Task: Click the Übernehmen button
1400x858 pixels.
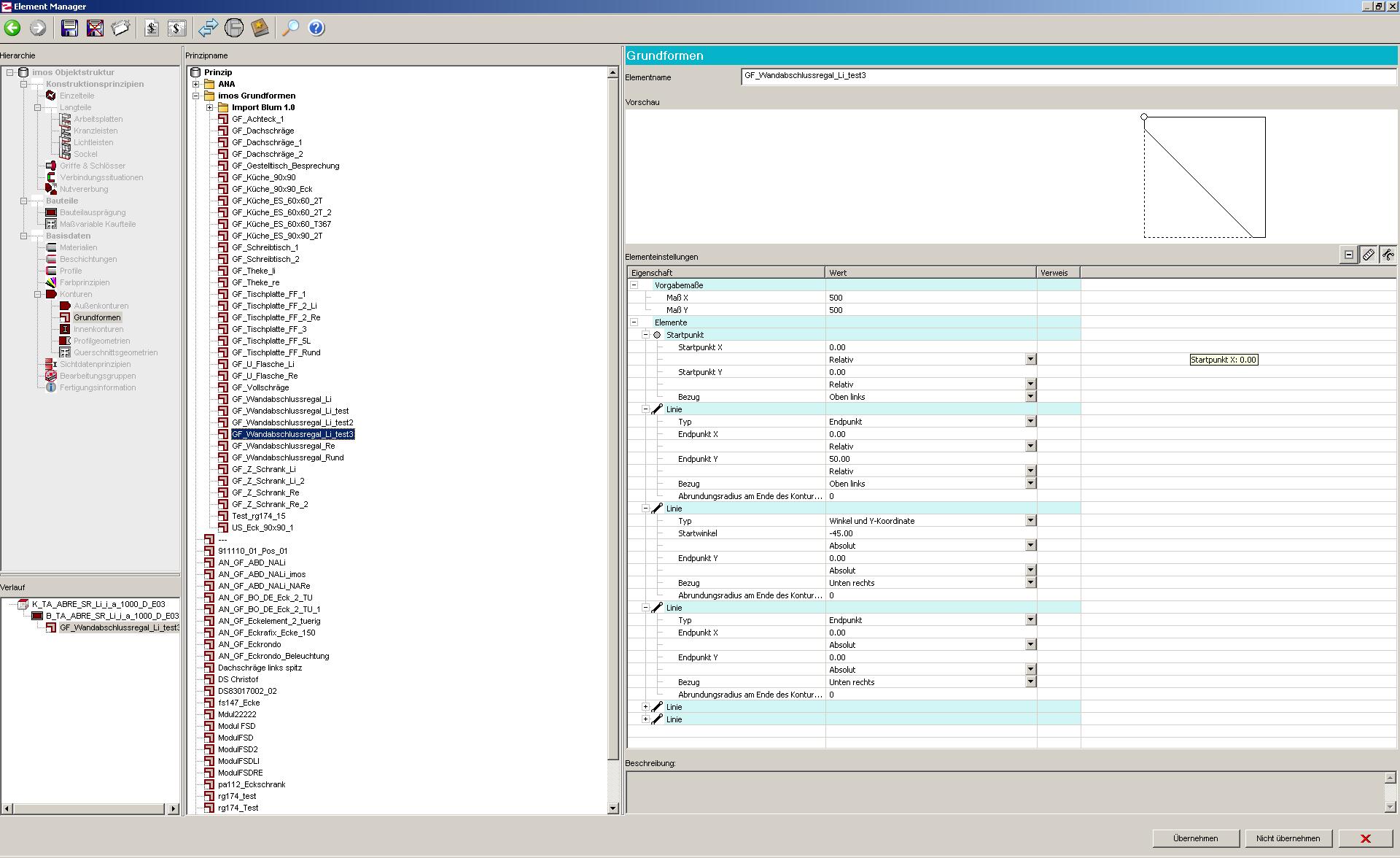Action: coord(1196,838)
